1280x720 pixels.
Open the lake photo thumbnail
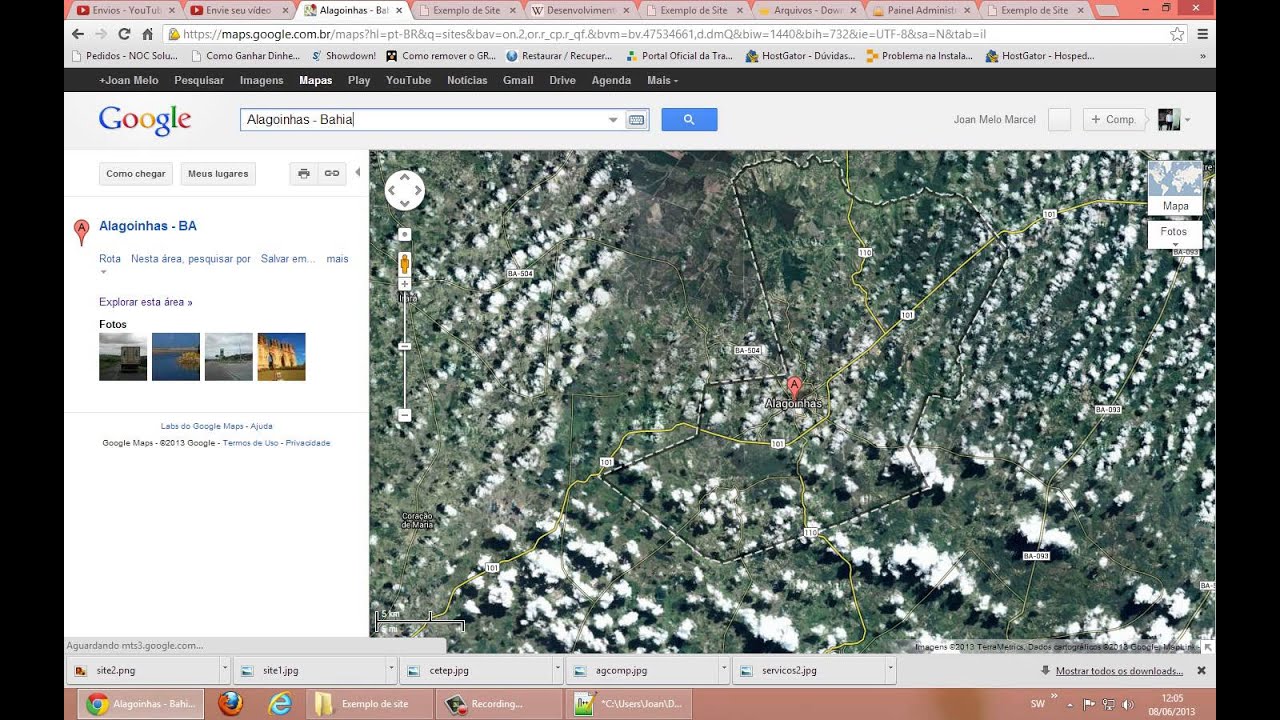176,357
